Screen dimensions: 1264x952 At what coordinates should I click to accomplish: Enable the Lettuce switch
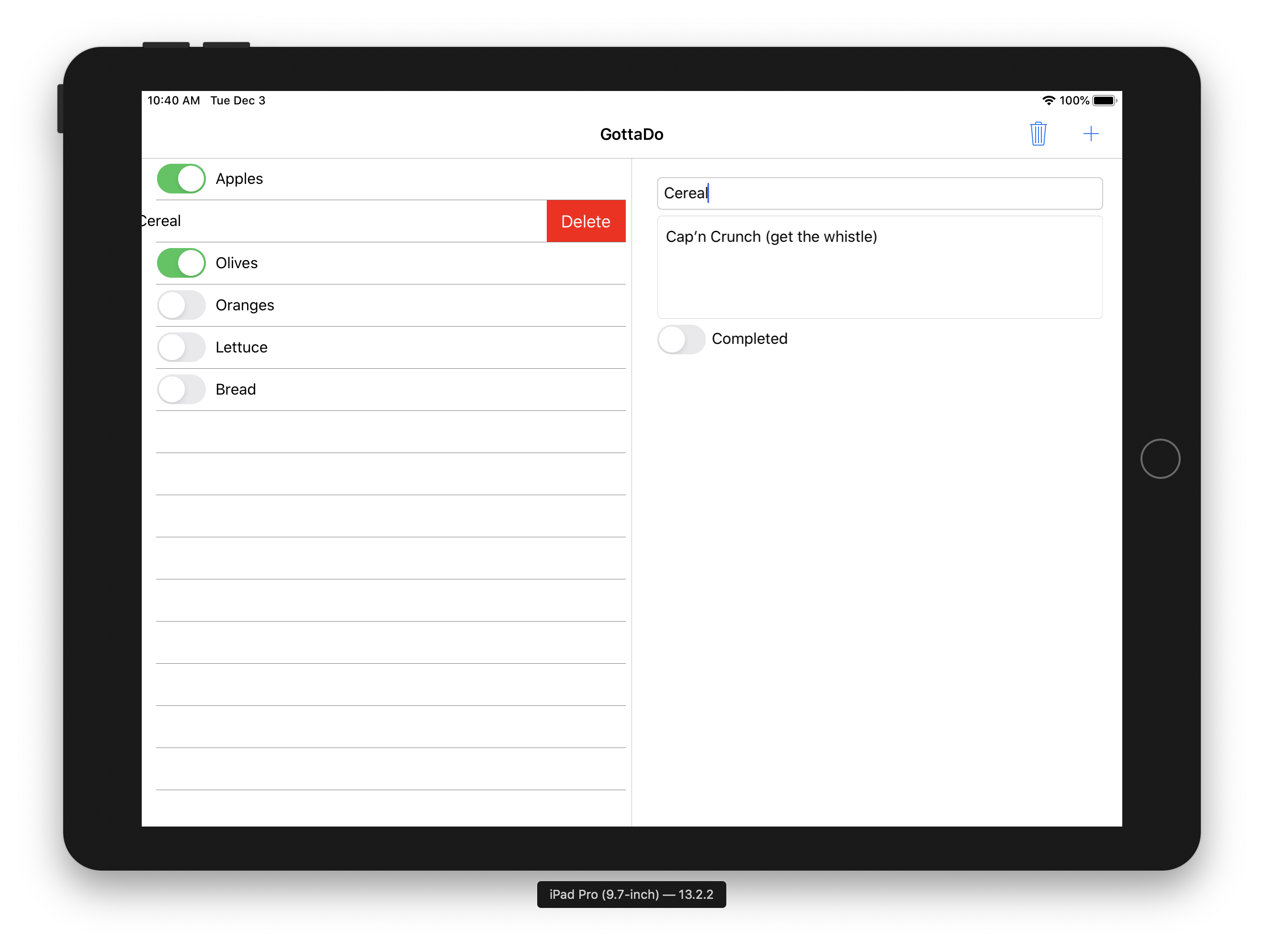[x=181, y=348]
